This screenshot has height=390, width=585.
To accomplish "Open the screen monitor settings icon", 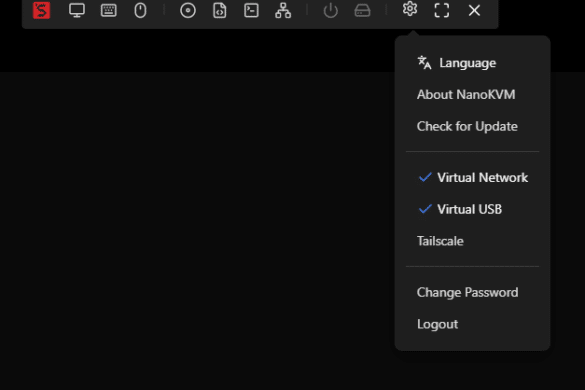I will click(77, 10).
